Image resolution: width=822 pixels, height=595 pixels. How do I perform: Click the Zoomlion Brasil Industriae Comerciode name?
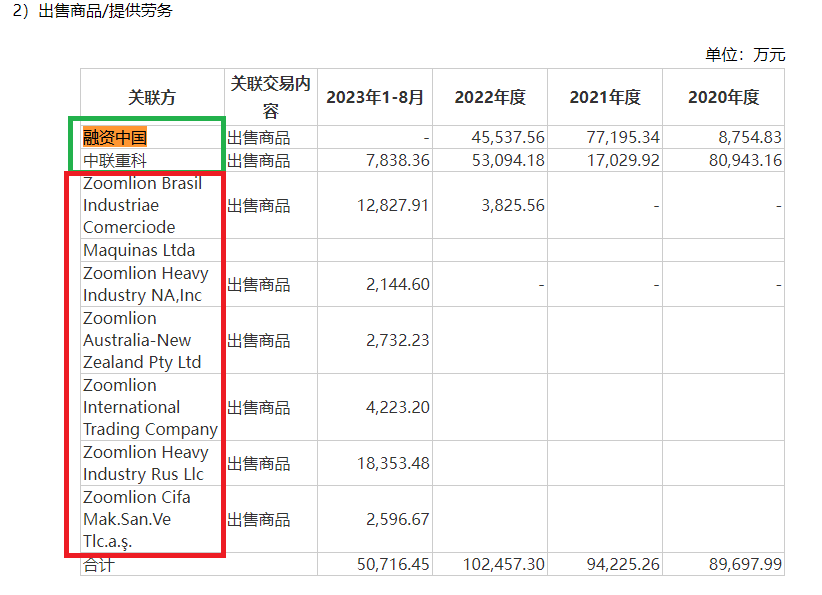pos(143,205)
